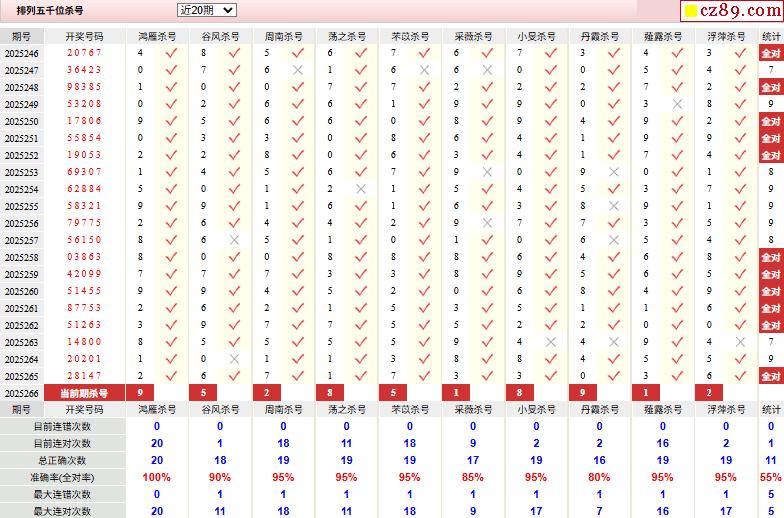
Task: Click the 准确率(全对率) row label
Action: point(62,478)
